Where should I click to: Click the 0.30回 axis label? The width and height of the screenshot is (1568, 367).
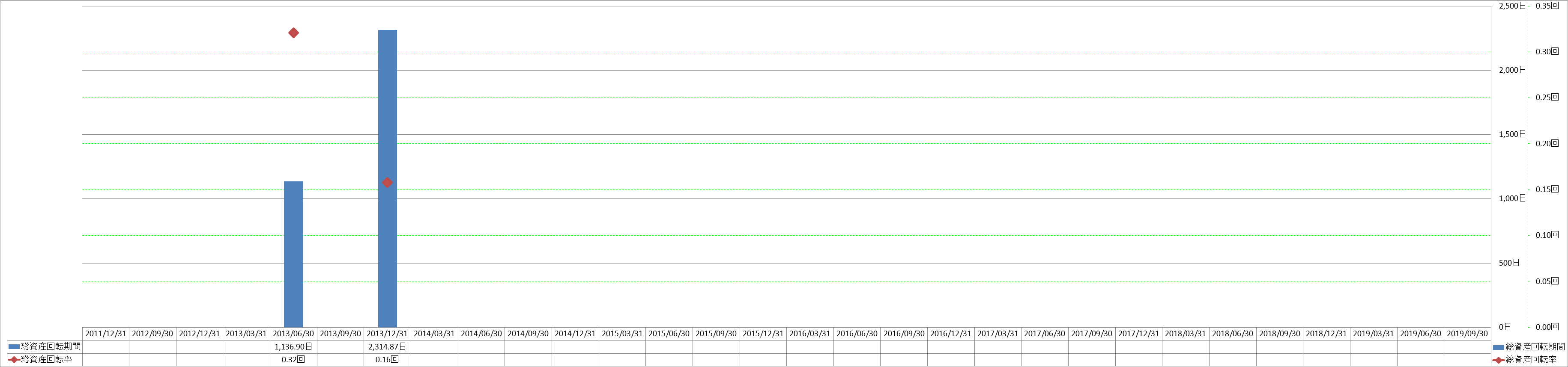(x=1547, y=52)
